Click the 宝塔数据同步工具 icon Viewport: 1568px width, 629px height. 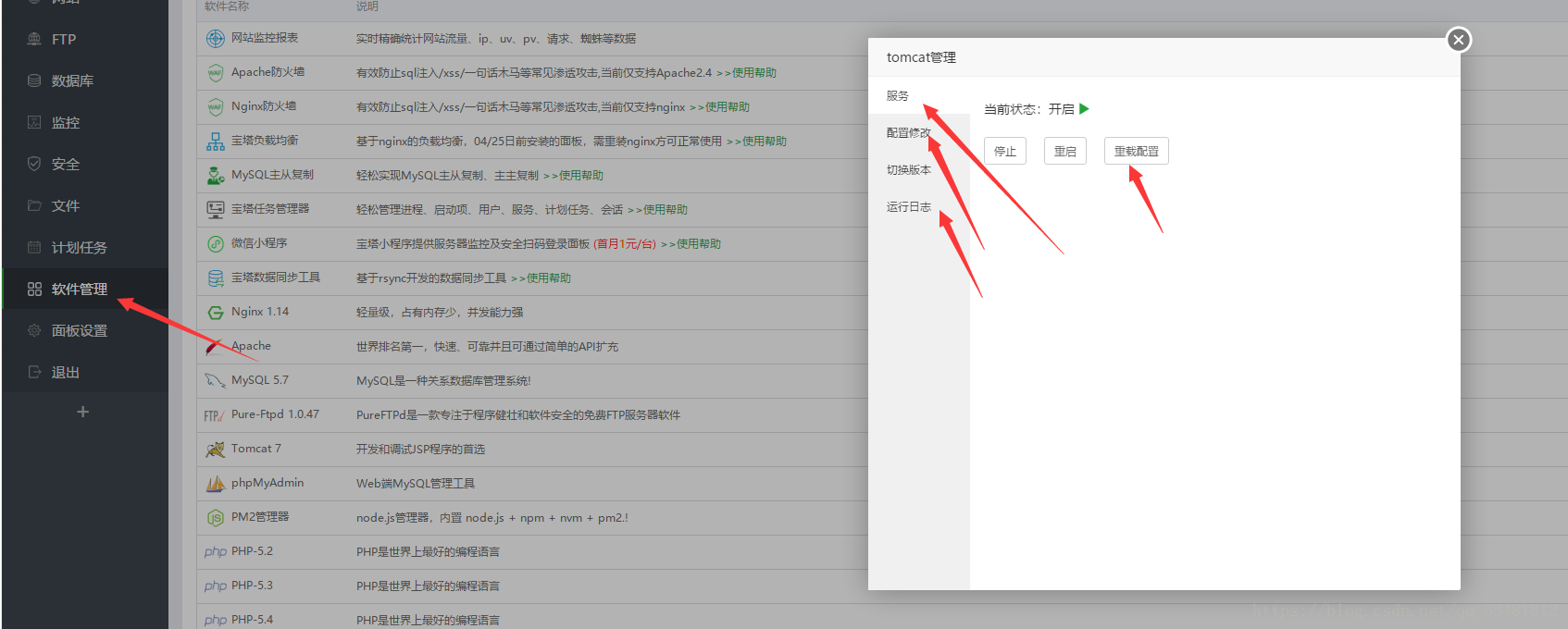pyautogui.click(x=216, y=277)
